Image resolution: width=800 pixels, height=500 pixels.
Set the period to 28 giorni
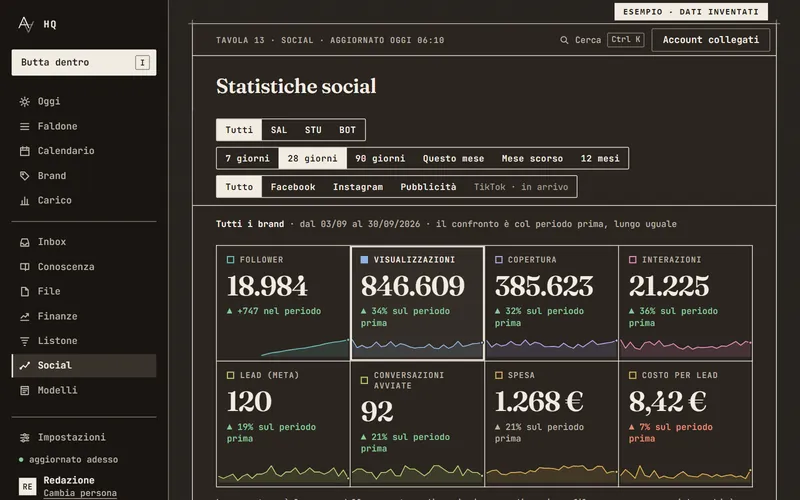tap(313, 158)
